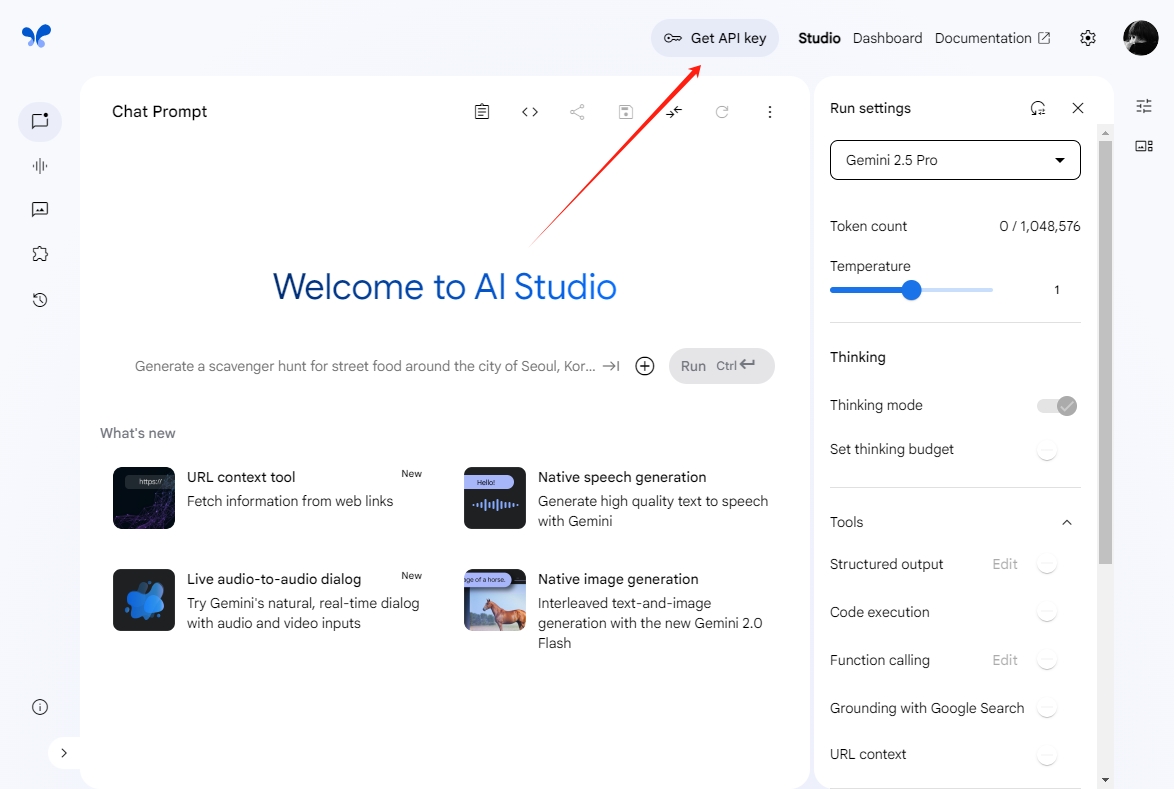Image resolution: width=1174 pixels, height=789 pixels.
Task: Open the puzzle-piece Build sidebar icon
Action: 40,255
